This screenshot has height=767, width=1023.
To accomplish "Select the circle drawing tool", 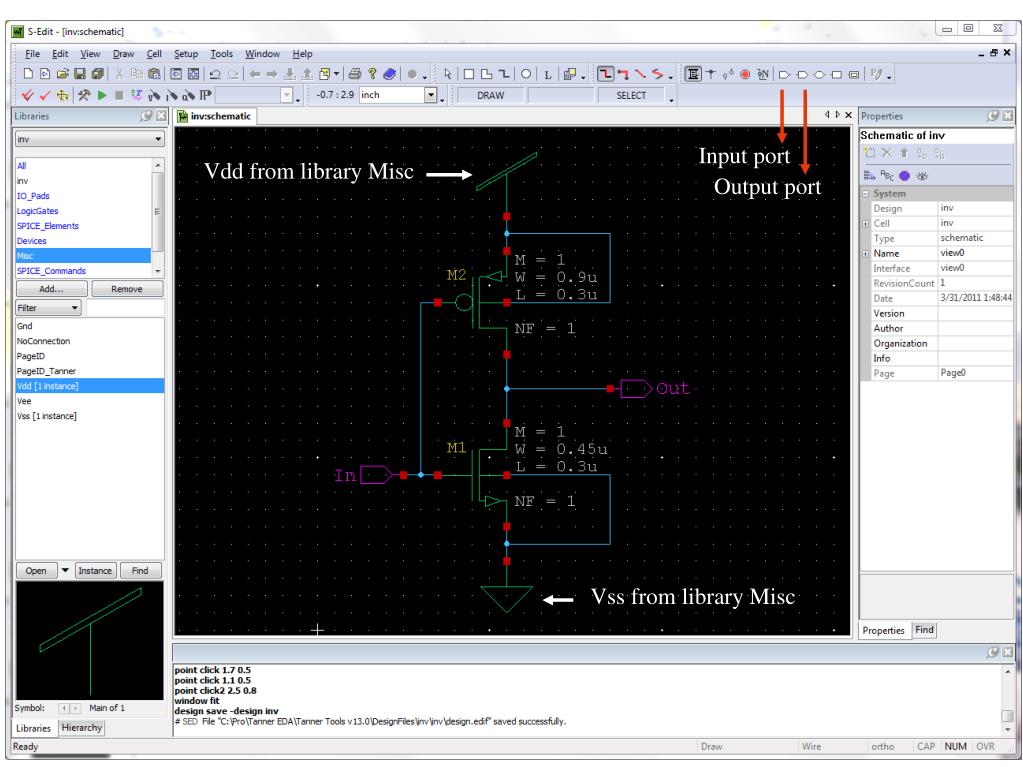I will click(x=525, y=74).
